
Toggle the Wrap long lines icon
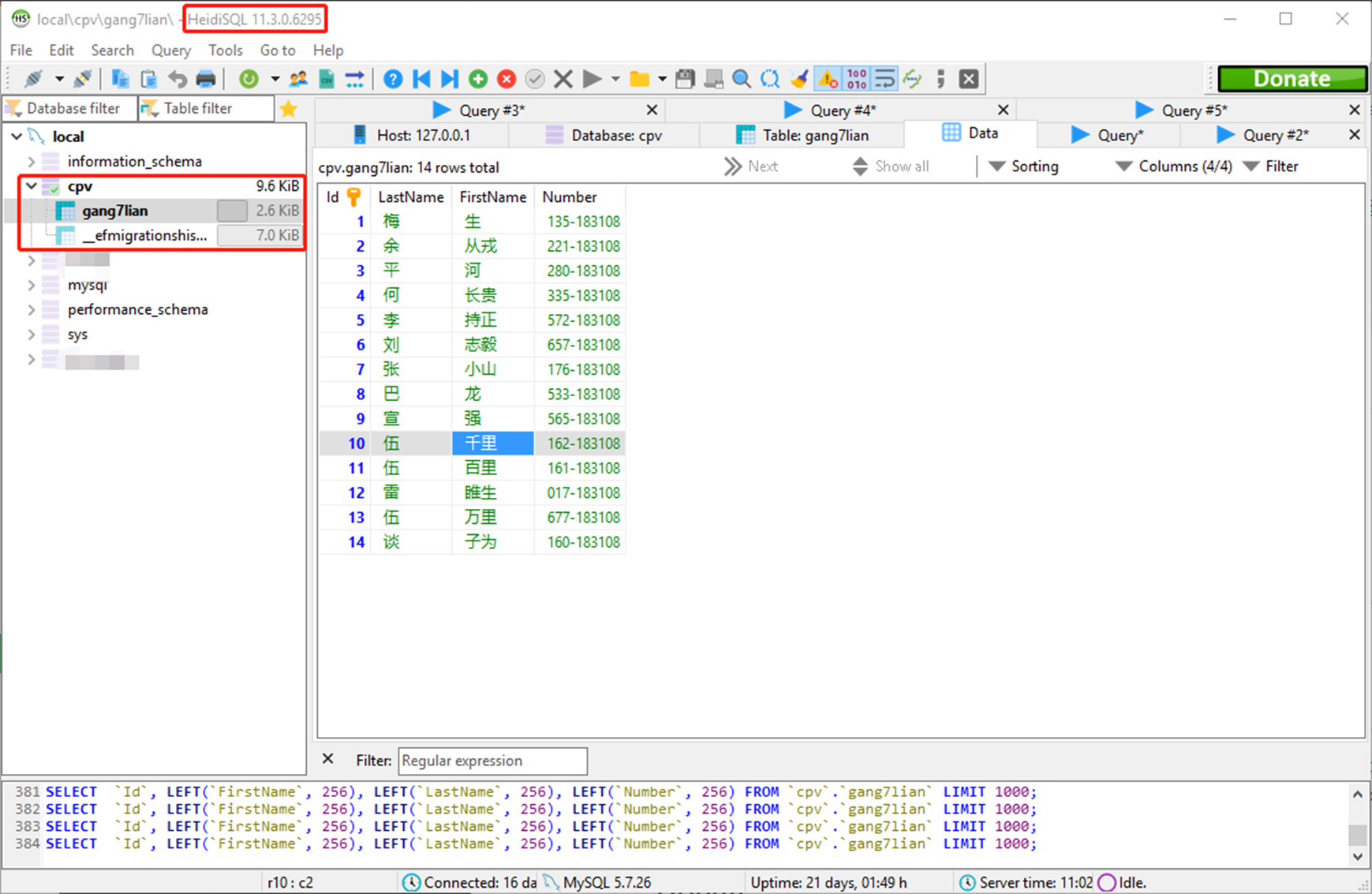pos(885,79)
